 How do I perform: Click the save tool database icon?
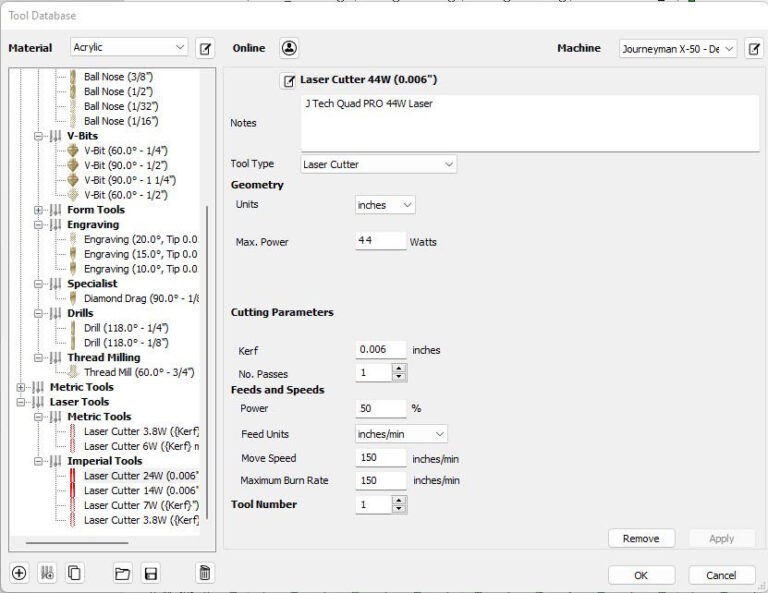151,573
